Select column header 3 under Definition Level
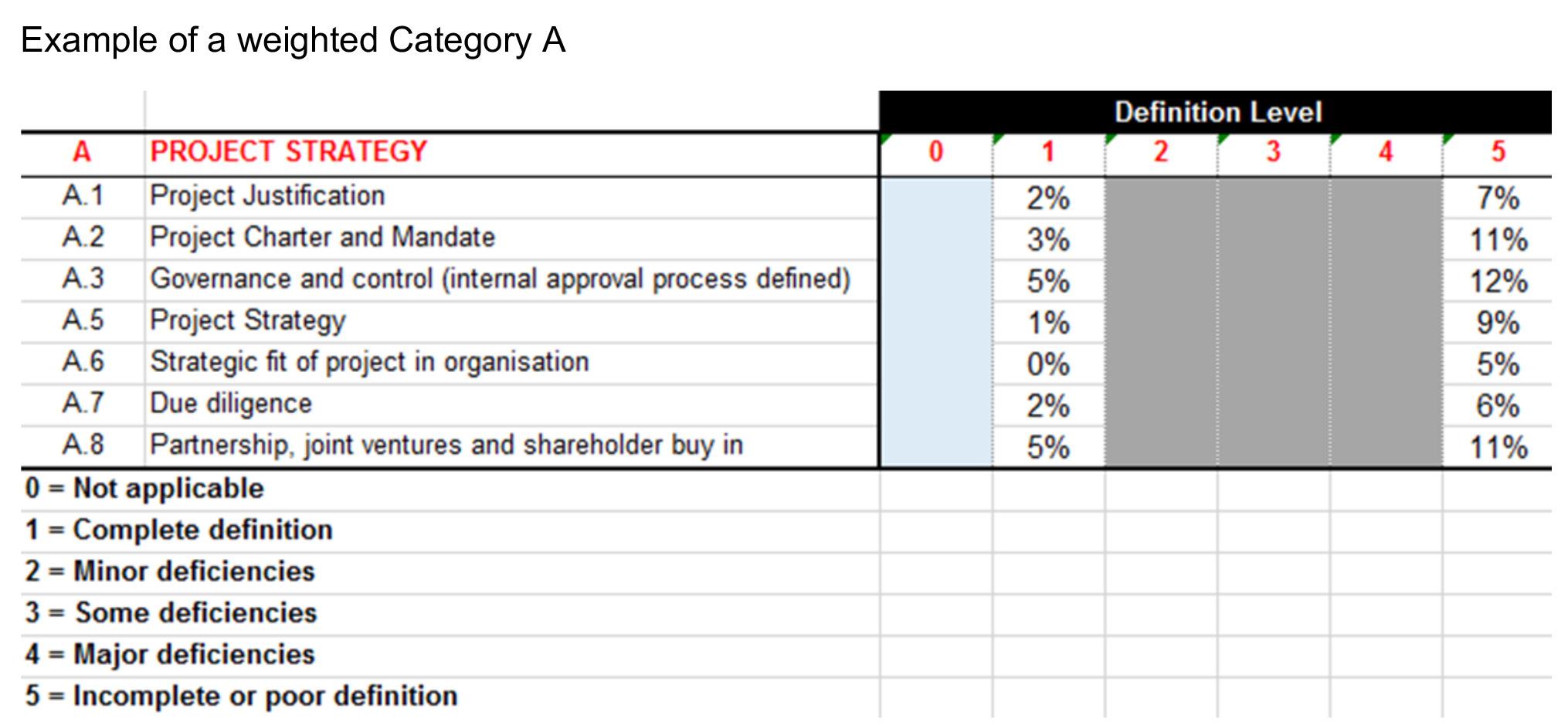 1273,152
